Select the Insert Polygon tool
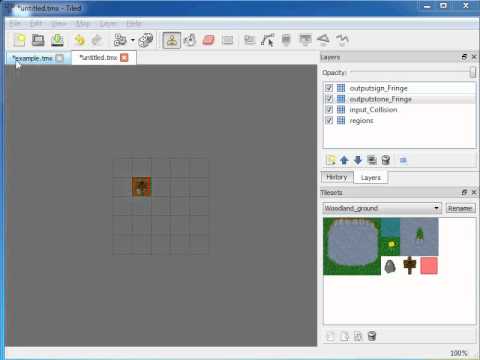480x360 pixels. tap(323, 40)
